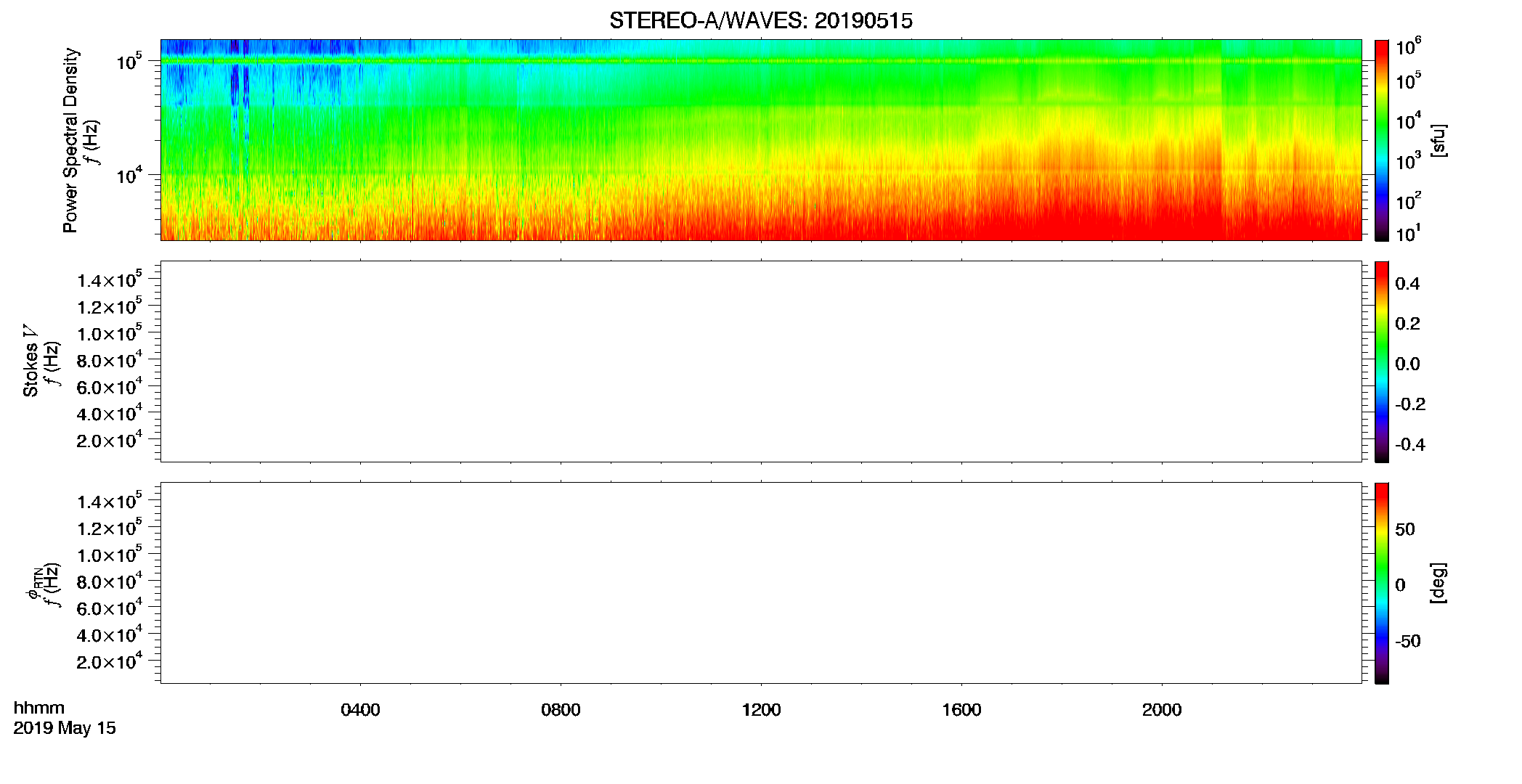Click the phi RTN degree color bar
The height and width of the screenshot is (784, 1522).
click(x=1382, y=583)
